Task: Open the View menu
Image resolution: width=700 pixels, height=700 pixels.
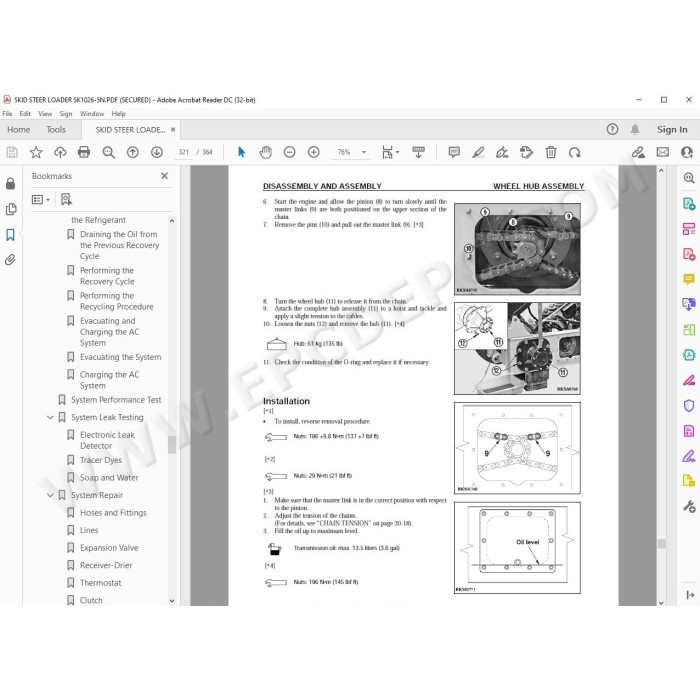Action: click(45, 114)
